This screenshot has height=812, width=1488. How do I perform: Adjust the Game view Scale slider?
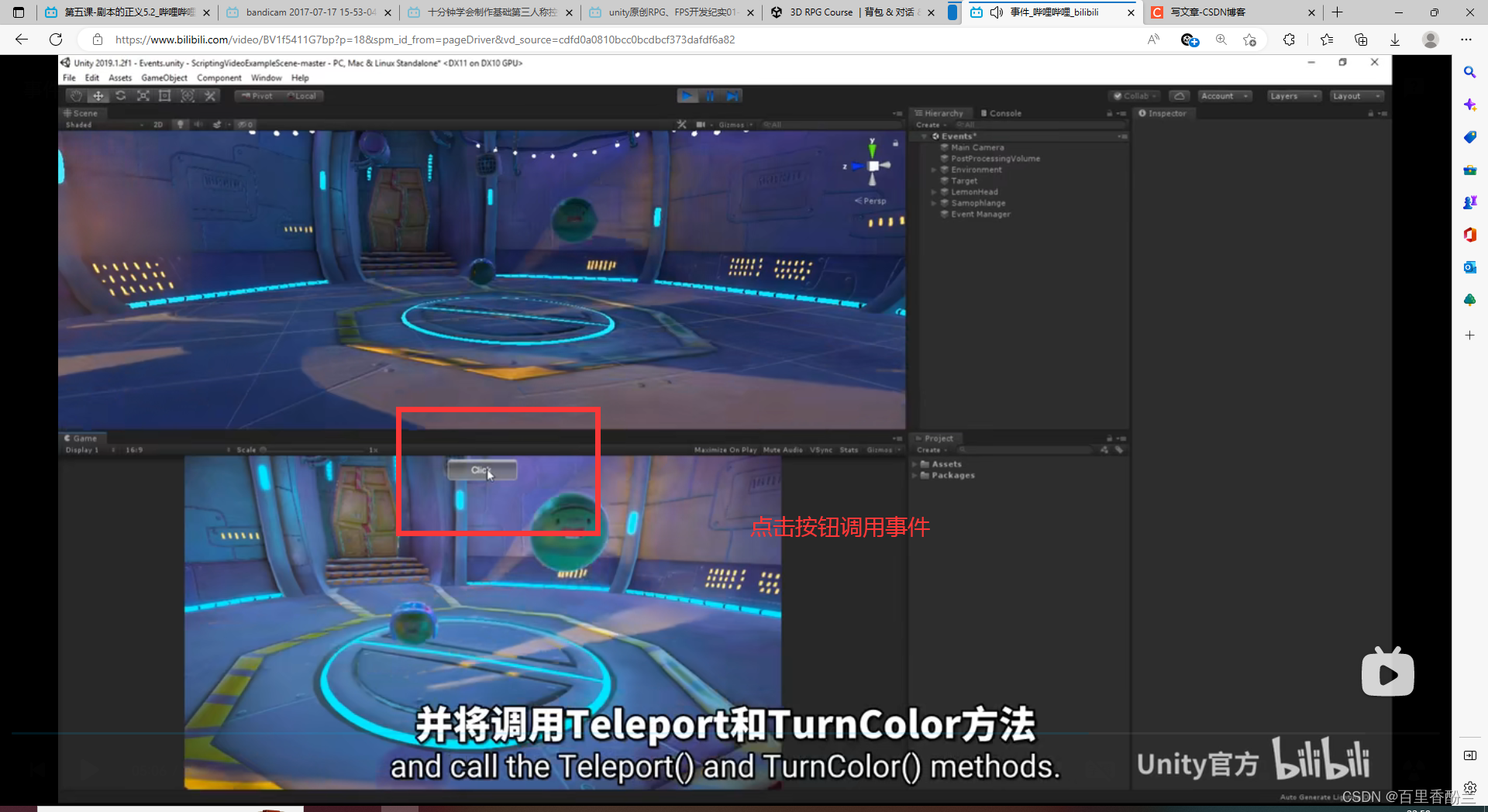314,450
